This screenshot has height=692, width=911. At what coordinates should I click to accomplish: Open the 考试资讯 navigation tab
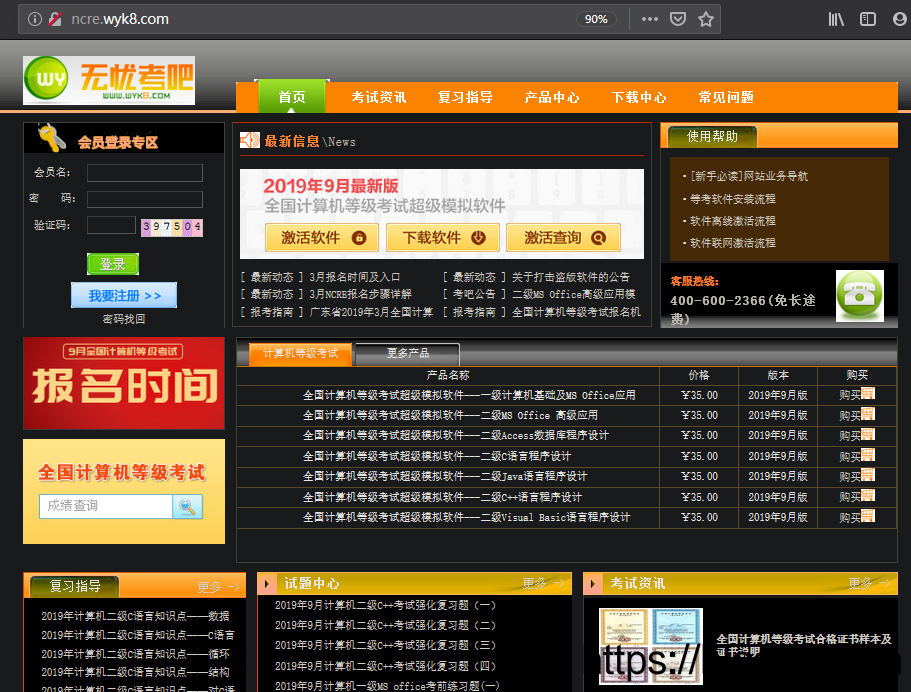379,97
